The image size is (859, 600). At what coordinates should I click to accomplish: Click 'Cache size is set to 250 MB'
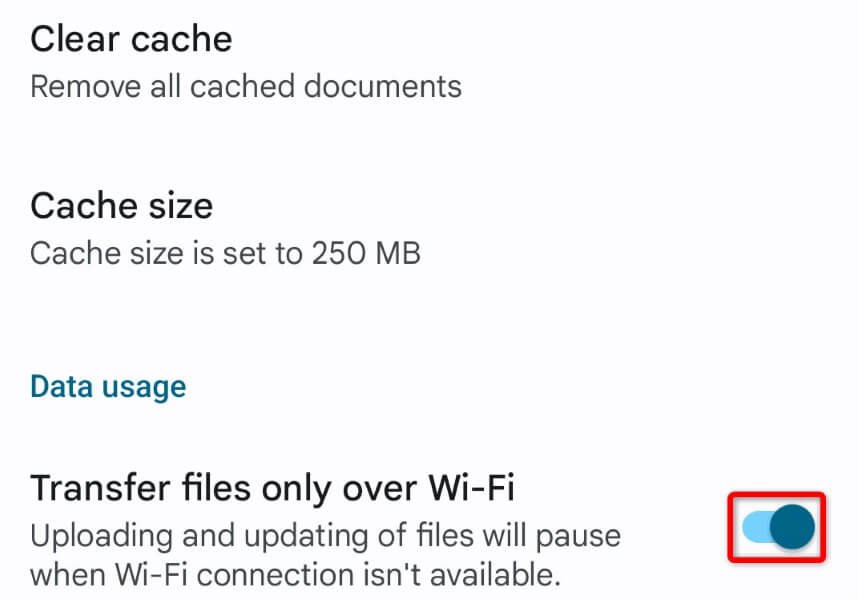click(x=225, y=252)
